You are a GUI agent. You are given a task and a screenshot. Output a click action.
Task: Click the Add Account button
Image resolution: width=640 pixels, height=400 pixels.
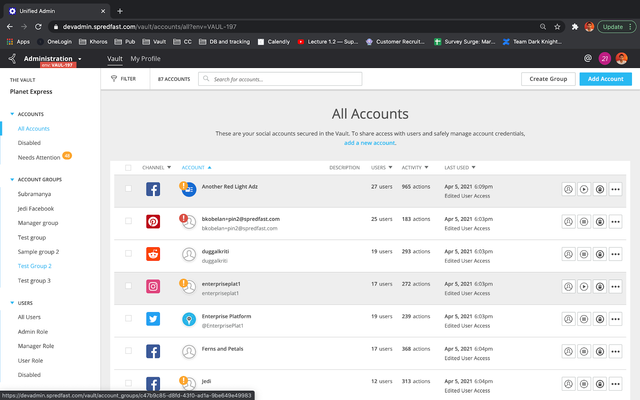[605, 79]
